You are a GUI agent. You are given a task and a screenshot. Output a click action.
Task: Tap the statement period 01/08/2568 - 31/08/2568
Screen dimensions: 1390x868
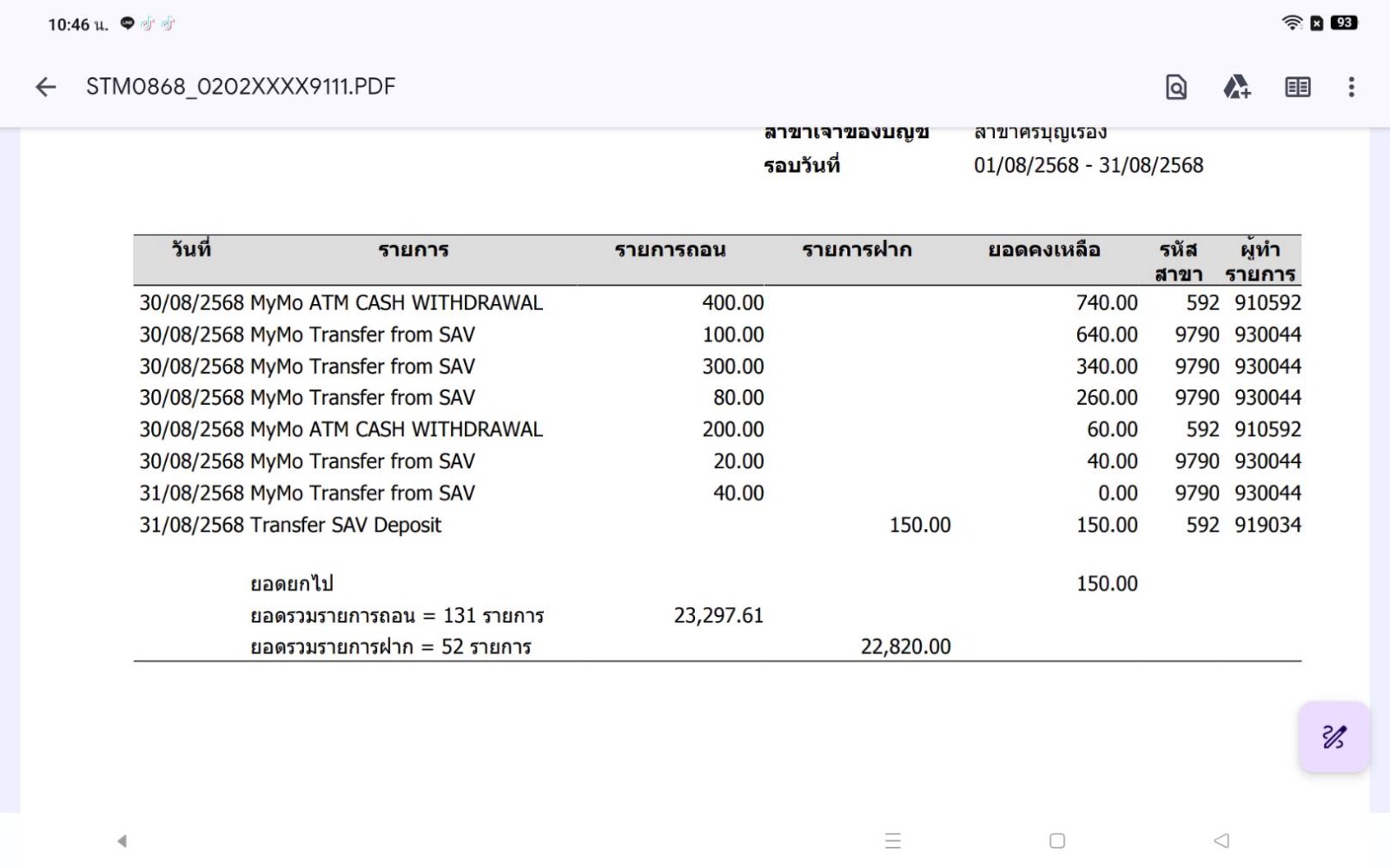(1088, 165)
